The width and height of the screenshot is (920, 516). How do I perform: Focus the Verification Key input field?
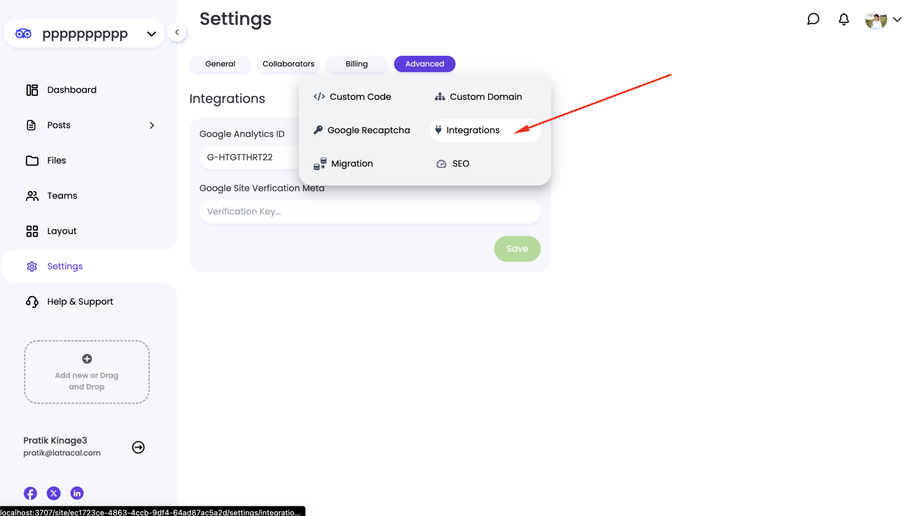point(370,212)
